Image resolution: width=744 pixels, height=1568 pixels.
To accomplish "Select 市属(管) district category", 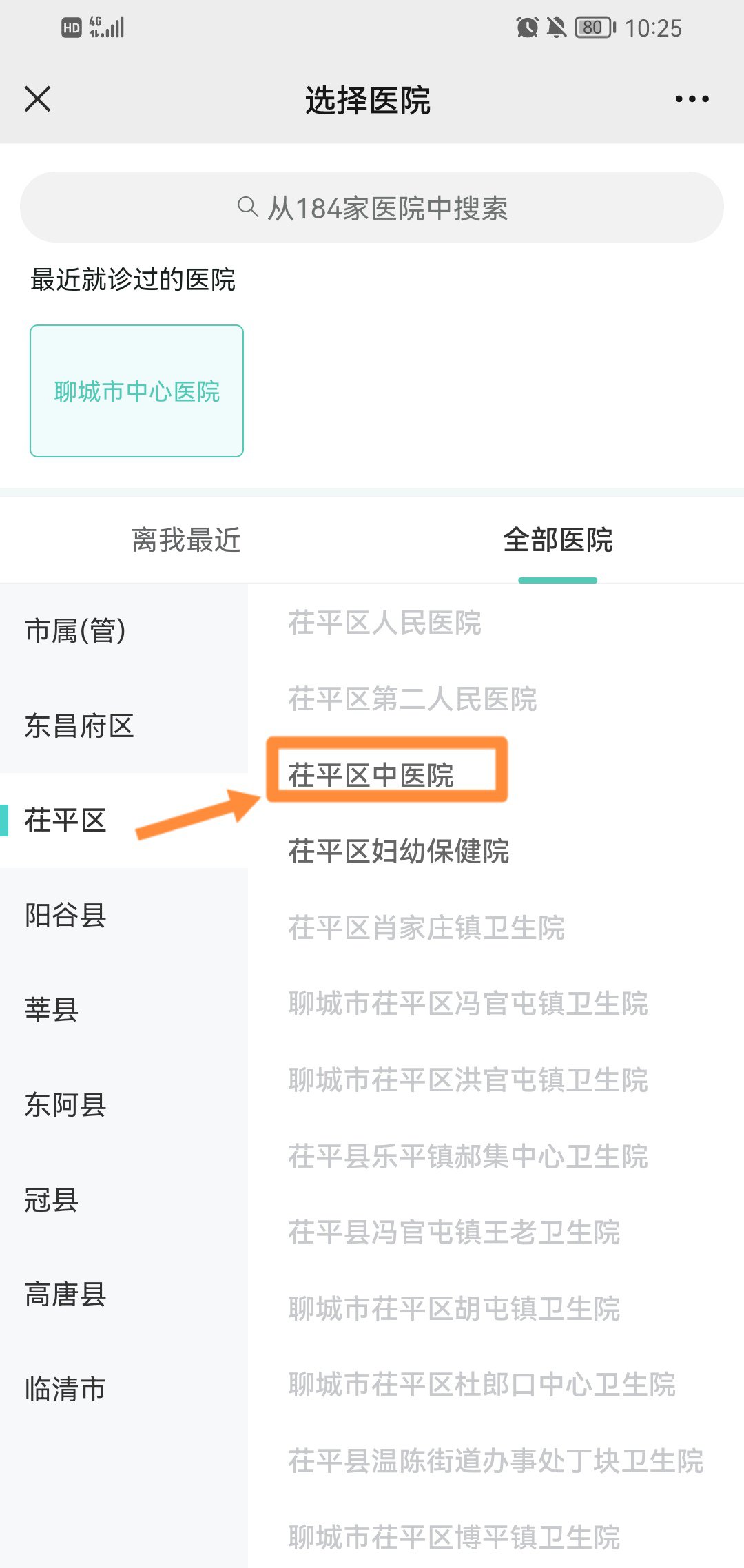I will coord(76,630).
